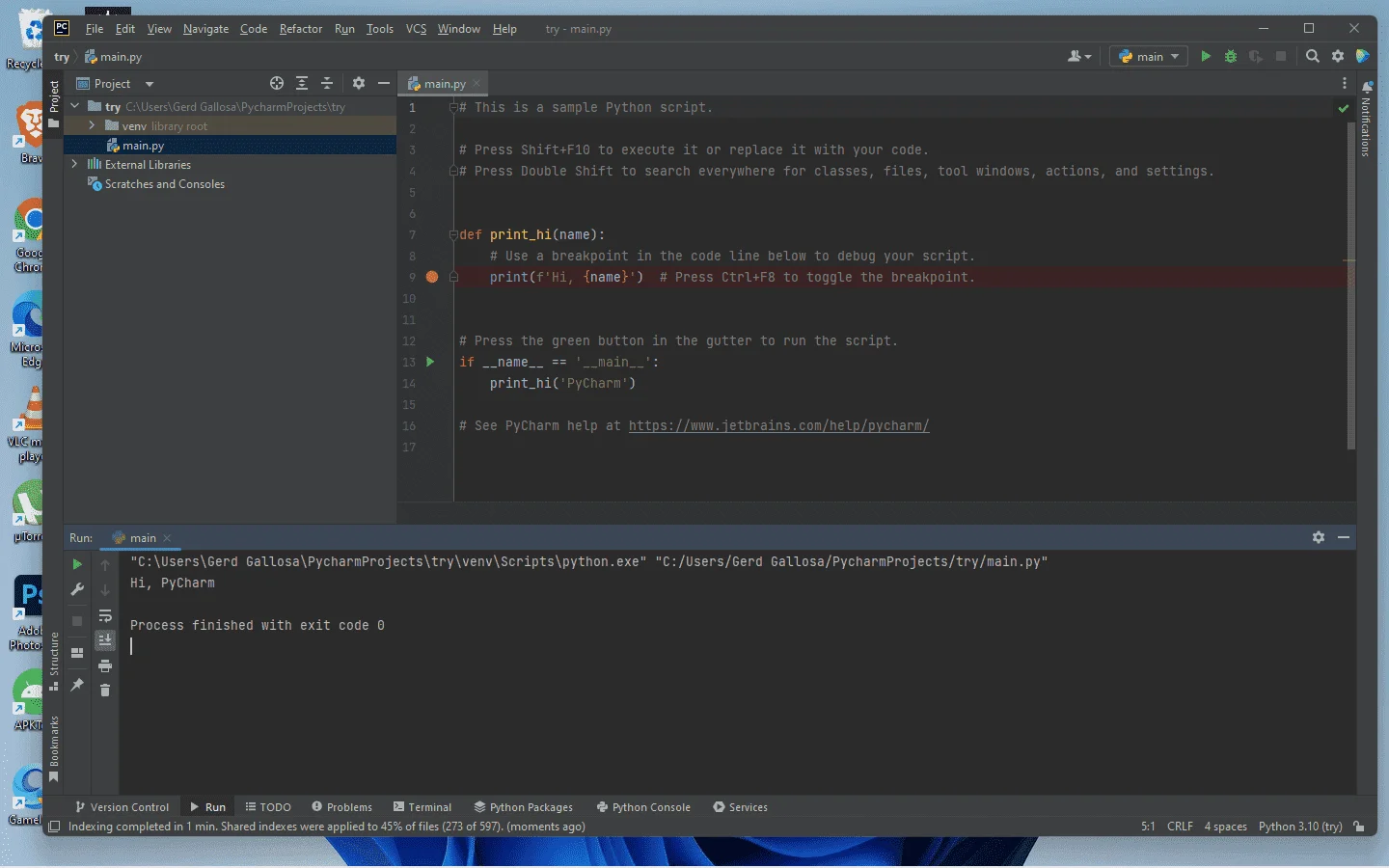Click the down-arrow stack trace icon in Run panel
The height and width of the screenshot is (868, 1389).
(105, 590)
